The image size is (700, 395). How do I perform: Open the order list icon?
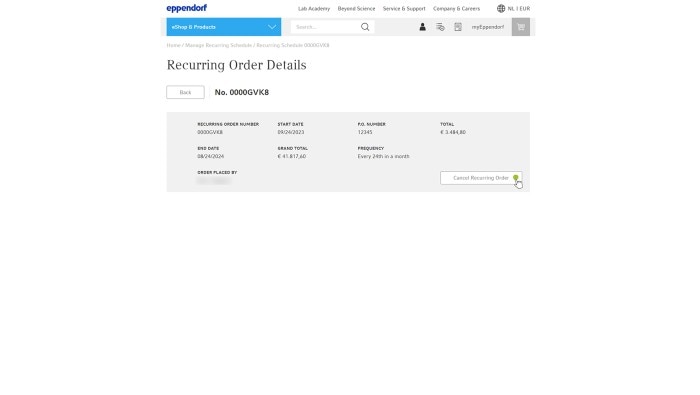click(x=458, y=27)
